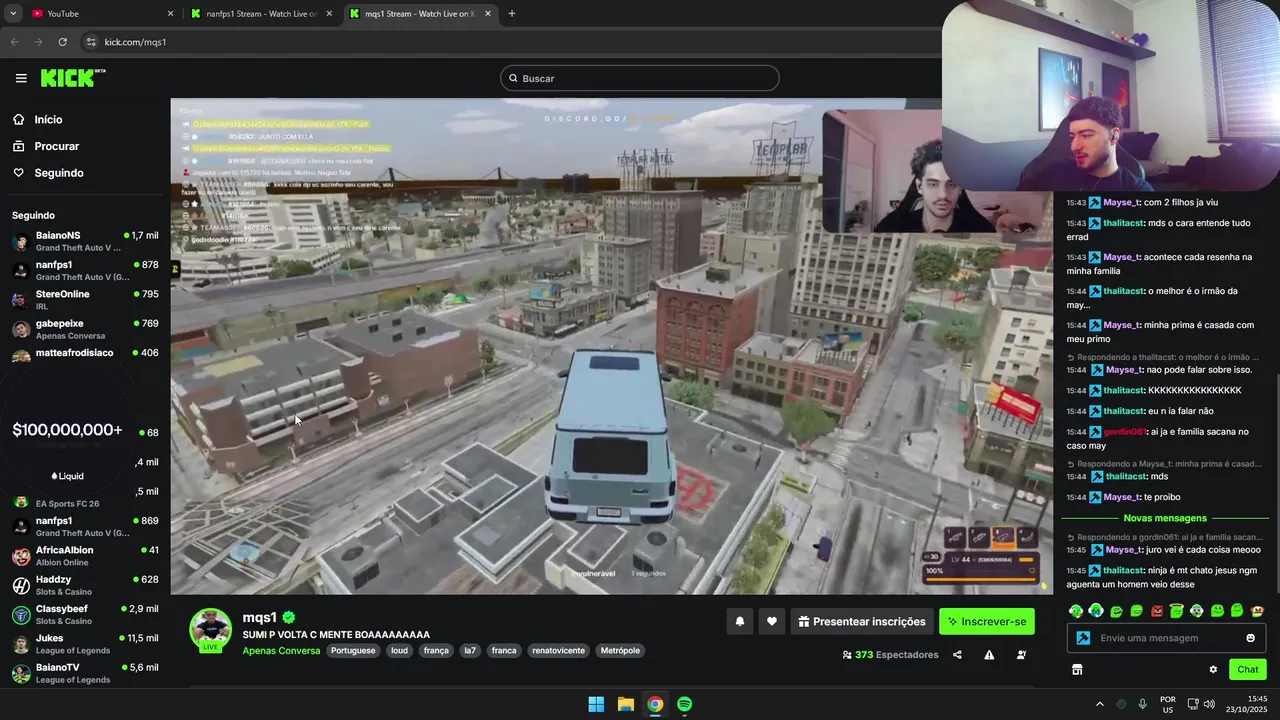Click the Envie uma mensagem field
This screenshot has width=1280, height=720.
pos(1166,638)
